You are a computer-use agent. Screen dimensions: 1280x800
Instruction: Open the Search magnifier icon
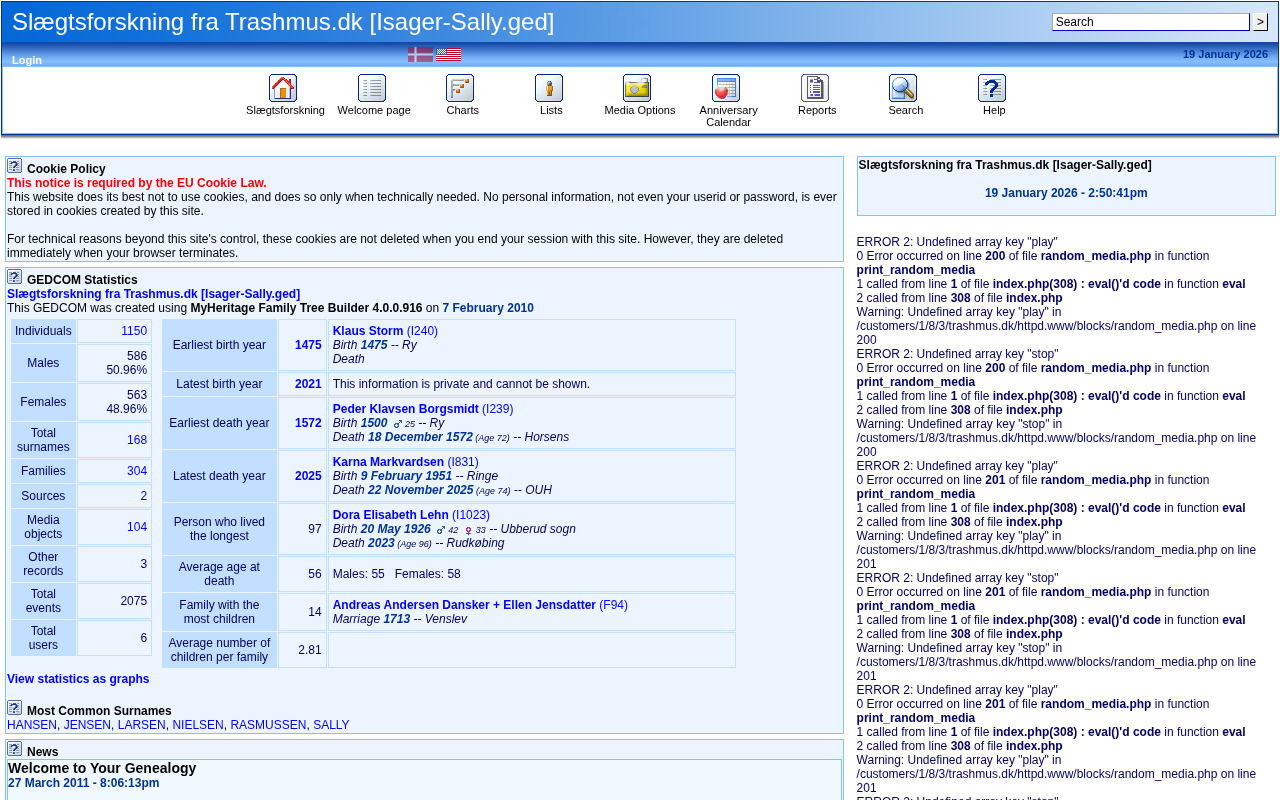point(903,88)
